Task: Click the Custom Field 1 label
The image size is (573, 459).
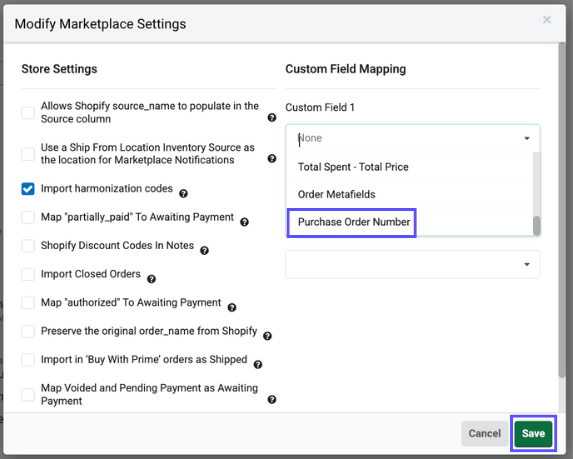Action: click(320, 107)
